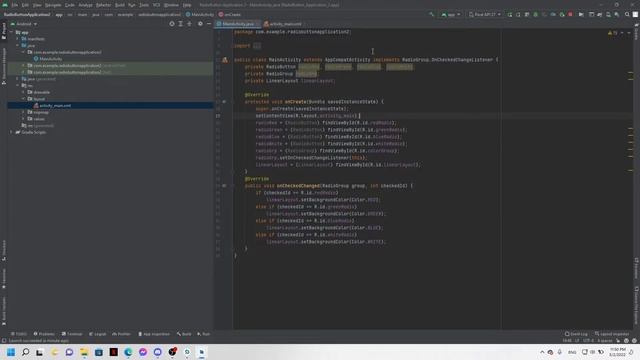Expand the mipmap folder
Screen dimensions: 640x360
24,112
